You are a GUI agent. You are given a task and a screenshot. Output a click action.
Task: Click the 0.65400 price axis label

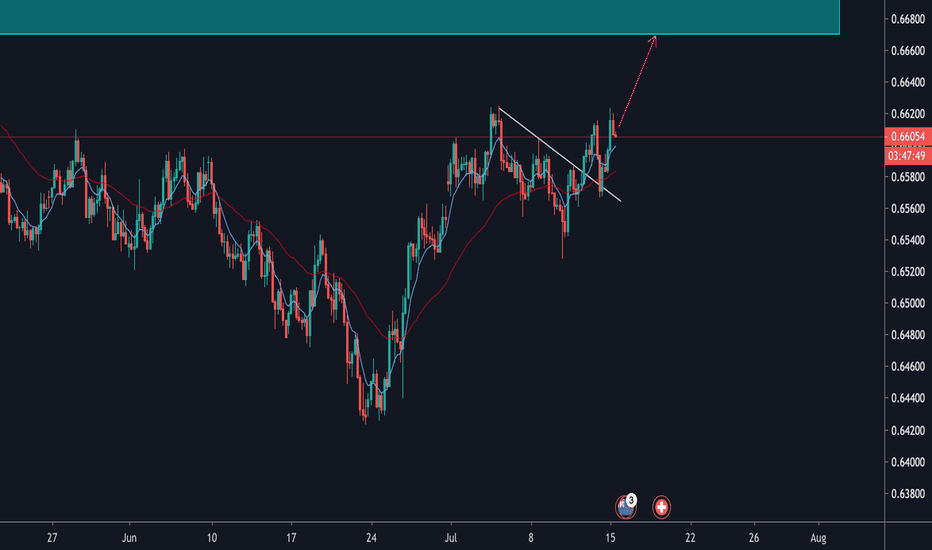click(908, 240)
